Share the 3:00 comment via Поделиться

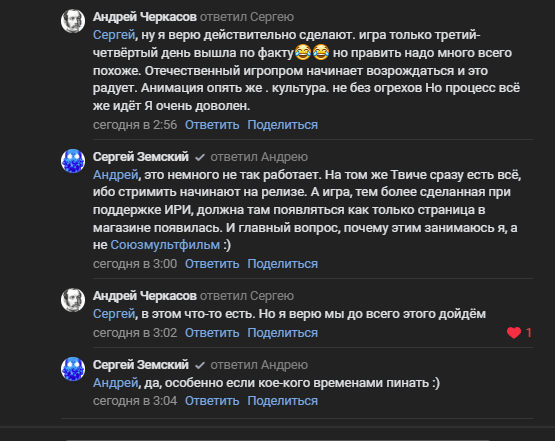282,264
